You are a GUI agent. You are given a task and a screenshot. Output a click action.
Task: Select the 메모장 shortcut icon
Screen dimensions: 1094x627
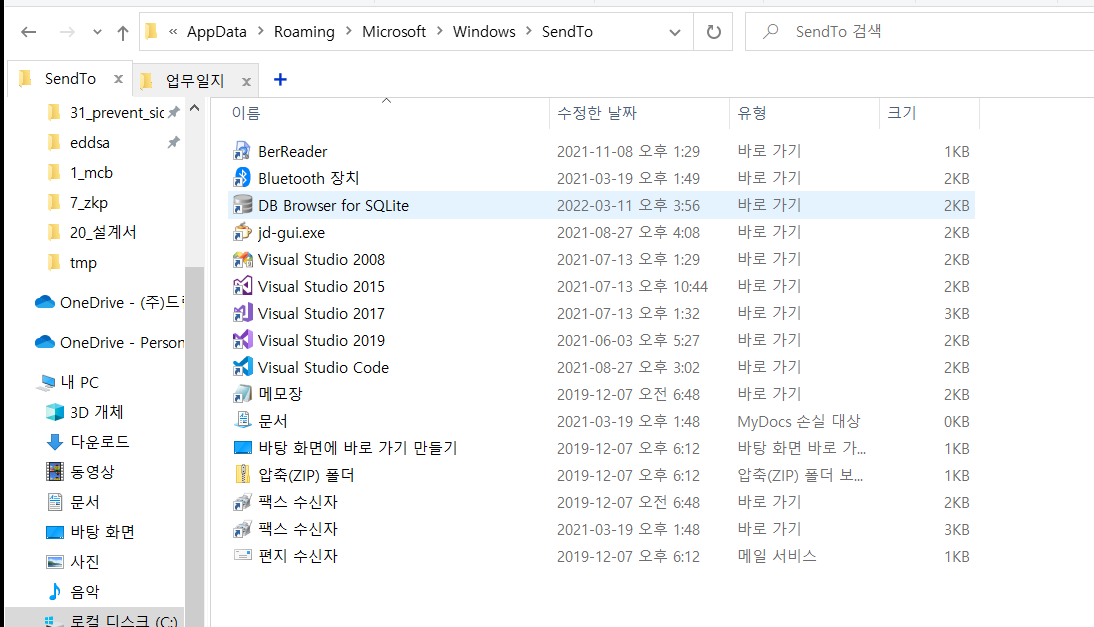(242, 394)
